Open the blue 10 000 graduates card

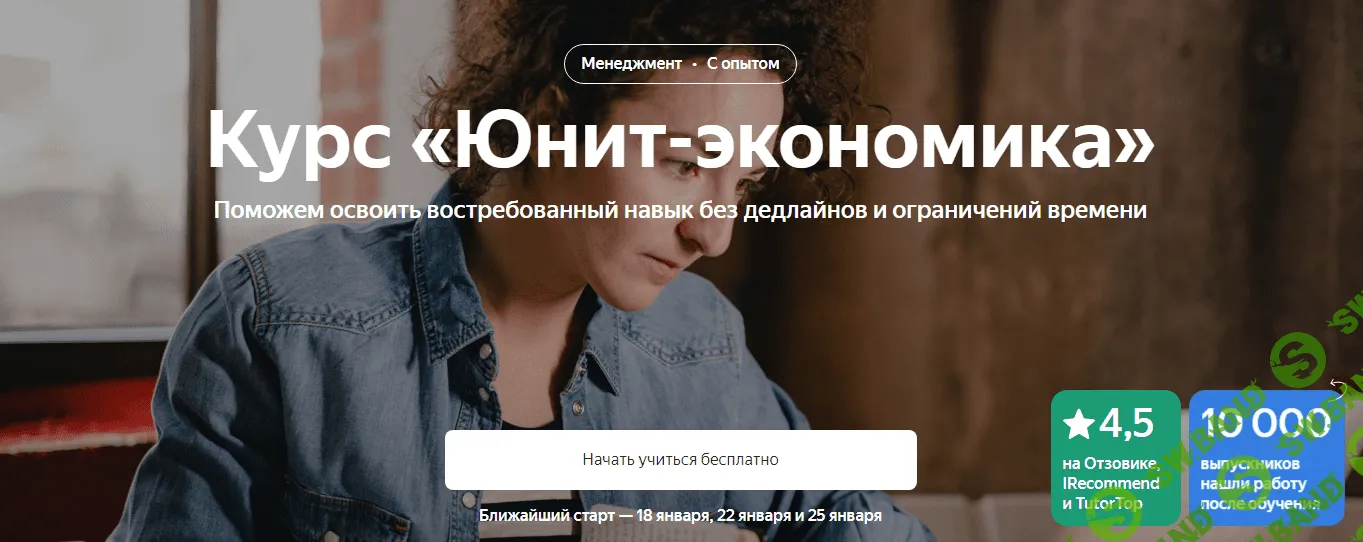point(1266,457)
